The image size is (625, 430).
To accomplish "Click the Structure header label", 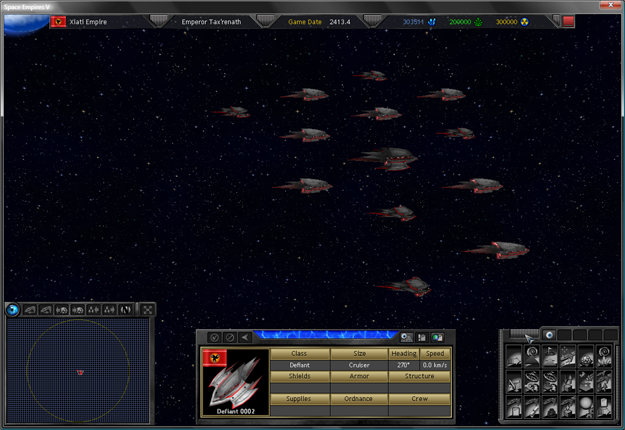I will pos(419,376).
